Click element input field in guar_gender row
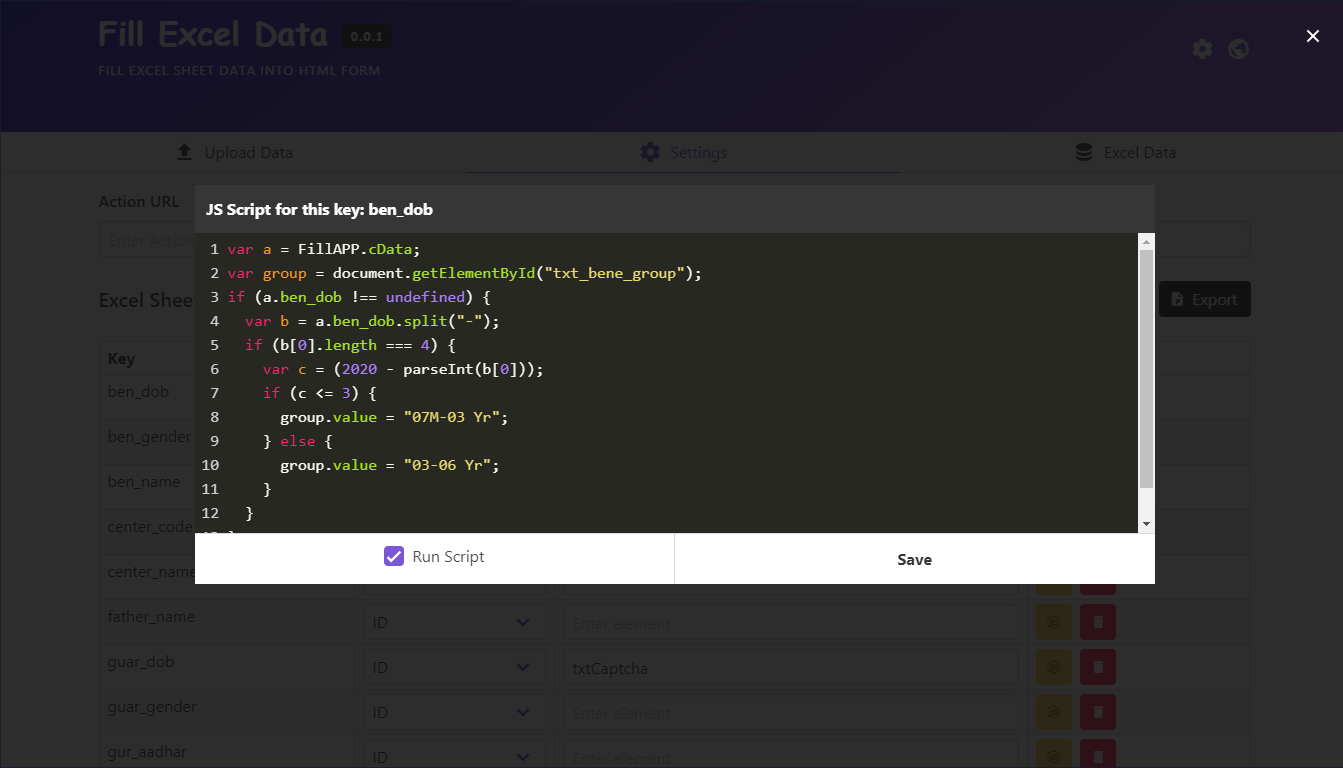 pos(790,713)
